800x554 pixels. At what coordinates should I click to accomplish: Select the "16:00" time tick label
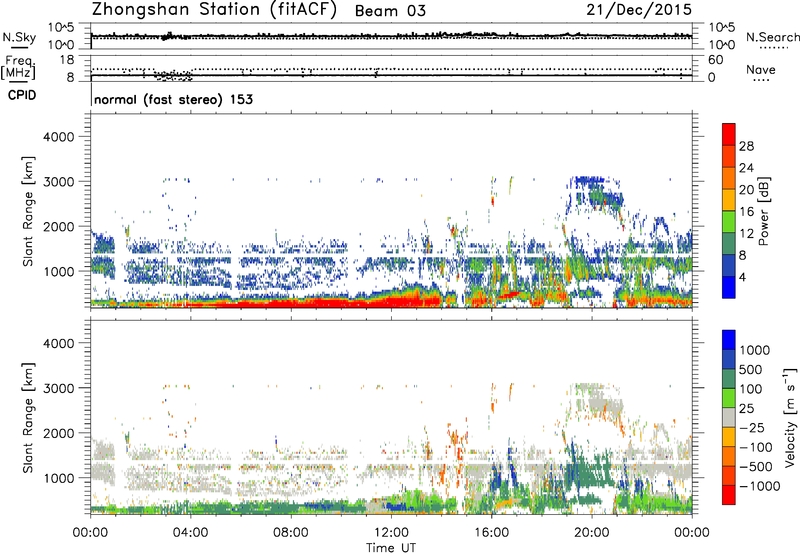click(491, 533)
